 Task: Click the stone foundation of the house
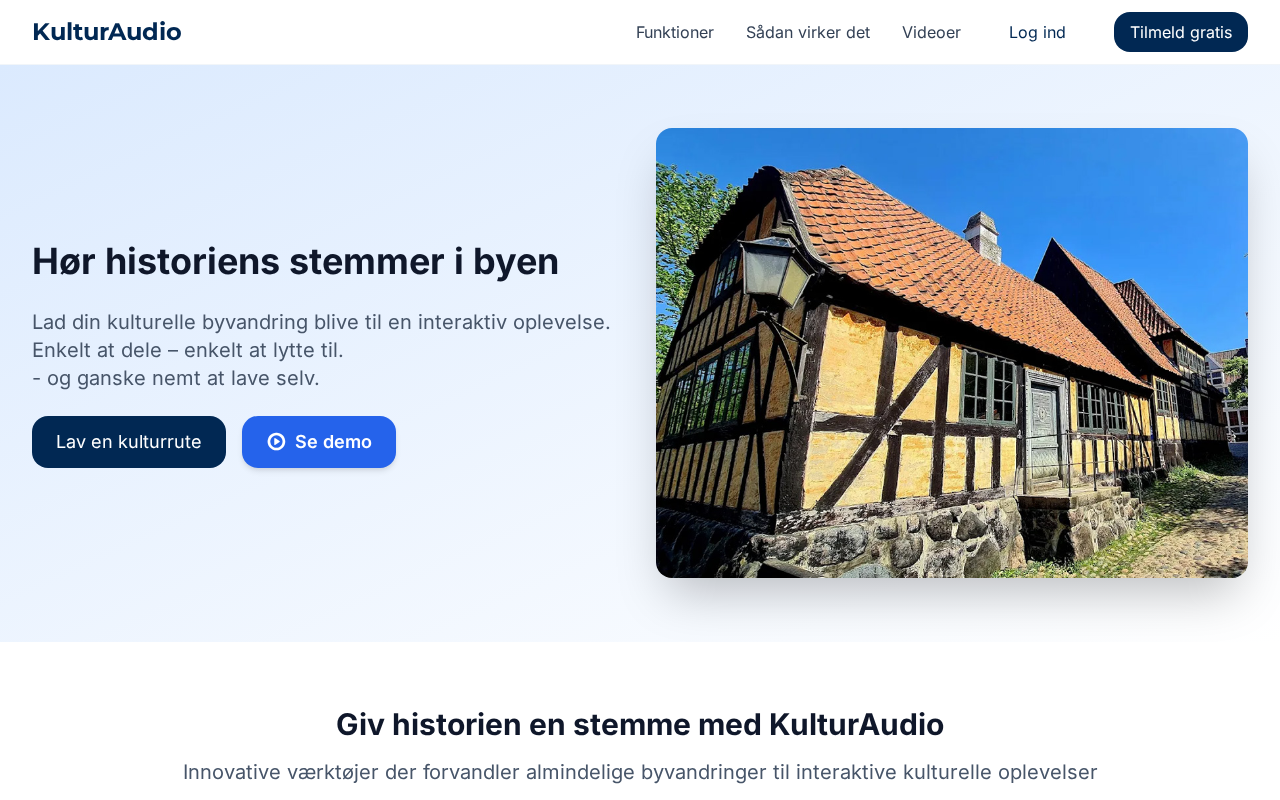(900, 535)
